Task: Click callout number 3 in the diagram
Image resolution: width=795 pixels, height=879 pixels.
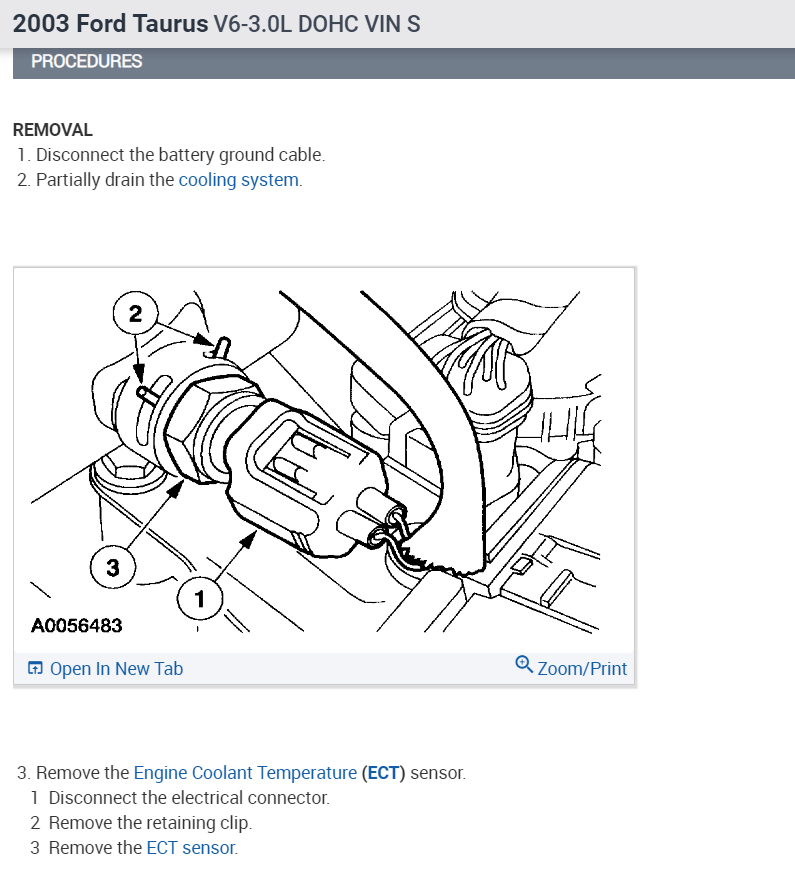Action: click(x=113, y=567)
